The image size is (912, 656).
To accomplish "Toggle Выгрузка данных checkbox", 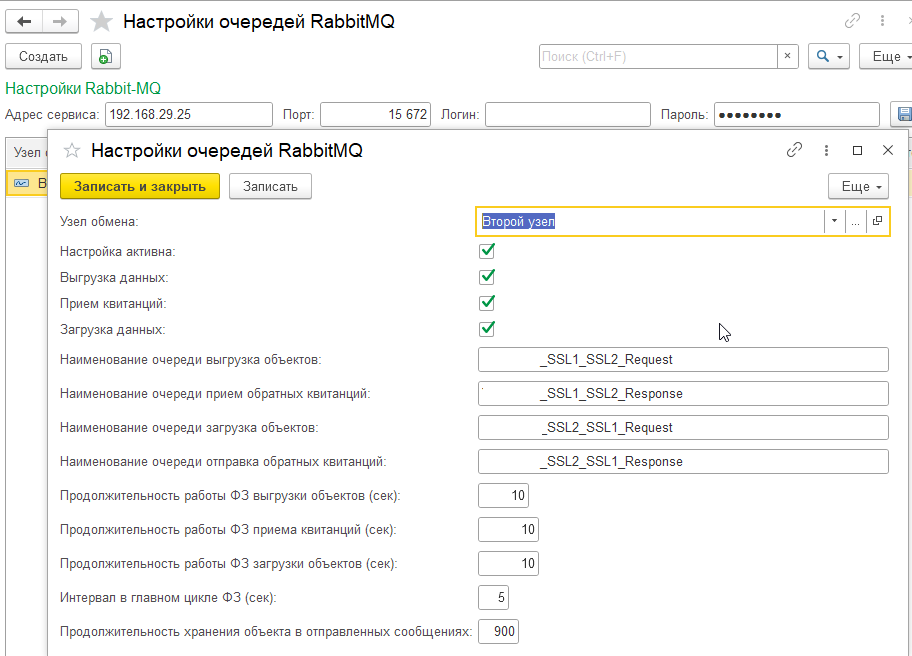I will pos(487,277).
